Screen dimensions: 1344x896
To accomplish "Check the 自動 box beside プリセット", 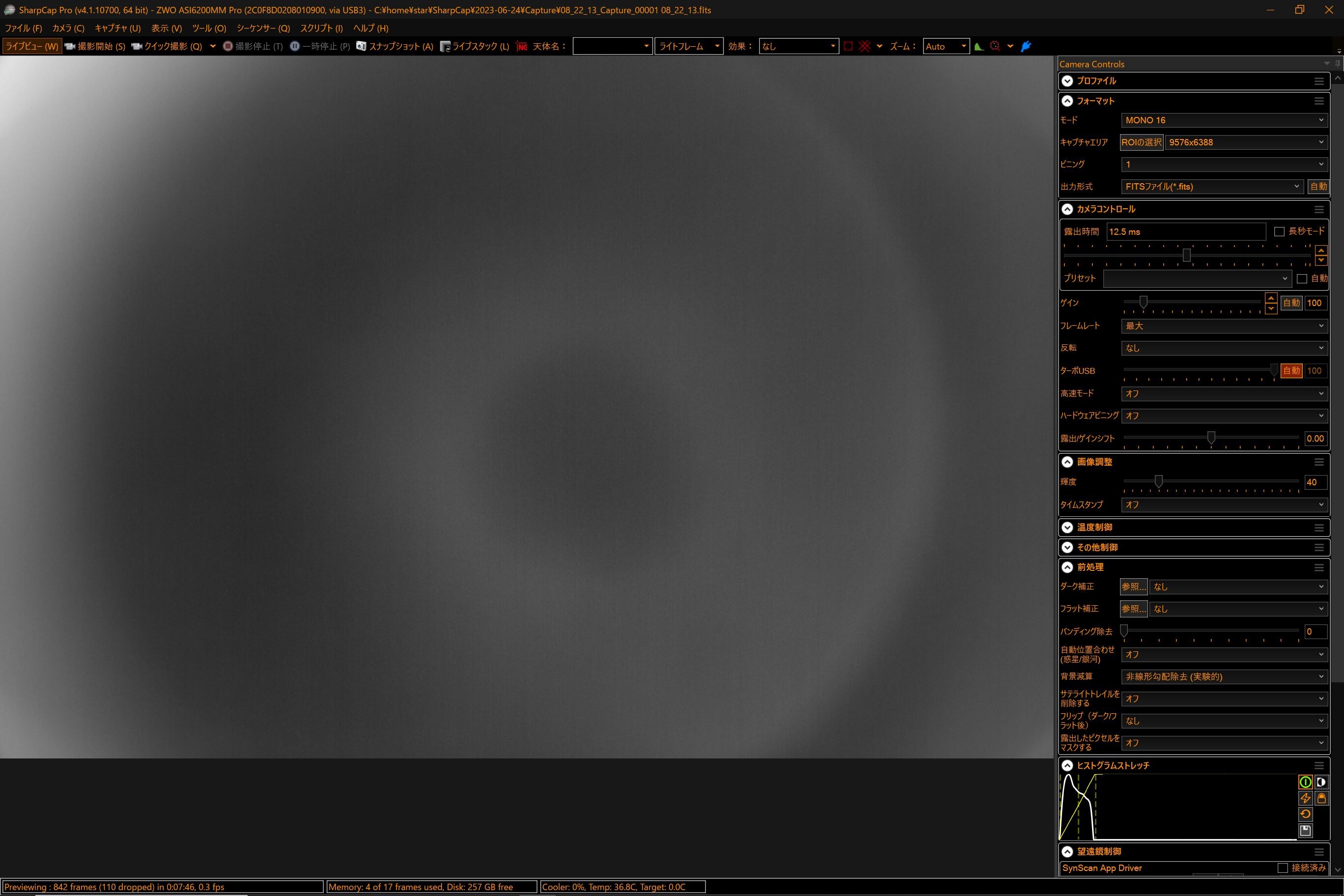I will click(x=1302, y=279).
